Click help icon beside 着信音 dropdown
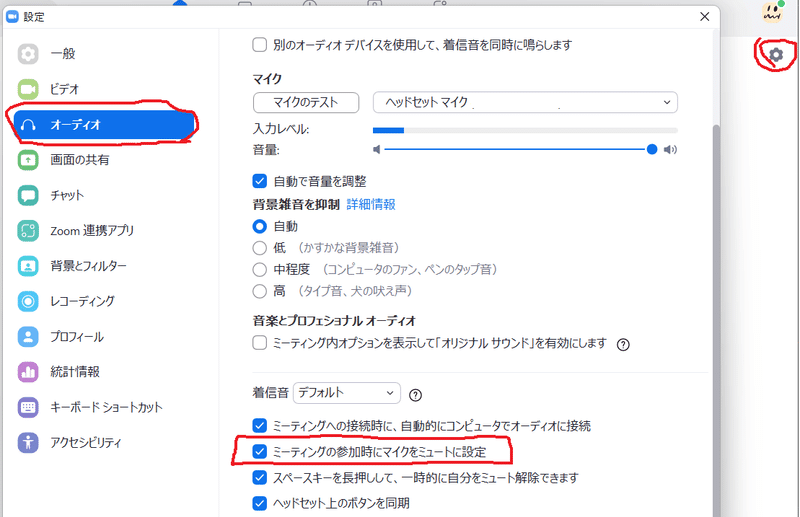Image resolution: width=800 pixels, height=517 pixels. pyautogui.click(x=415, y=395)
